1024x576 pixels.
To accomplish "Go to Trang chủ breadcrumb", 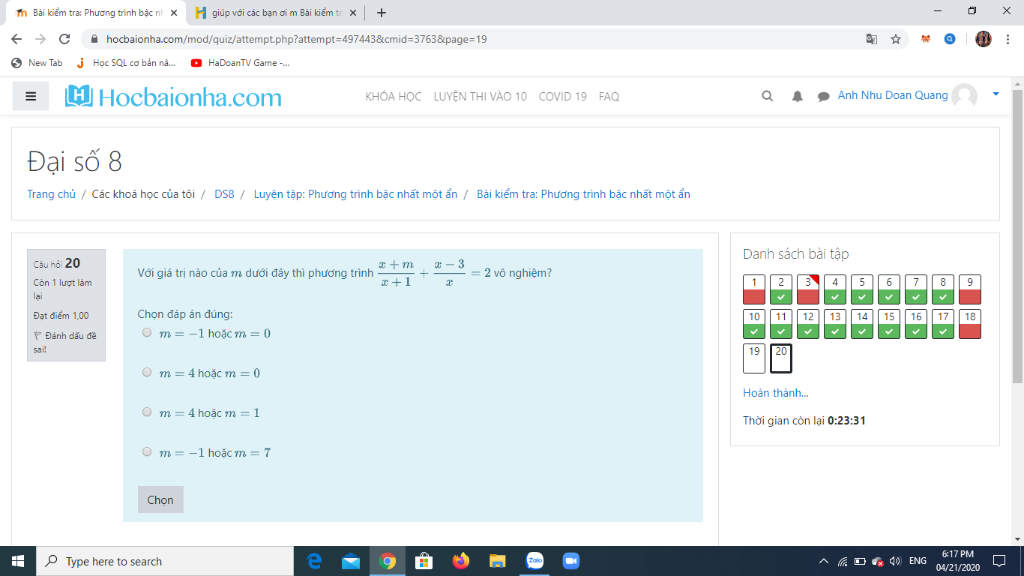I will tap(51, 194).
